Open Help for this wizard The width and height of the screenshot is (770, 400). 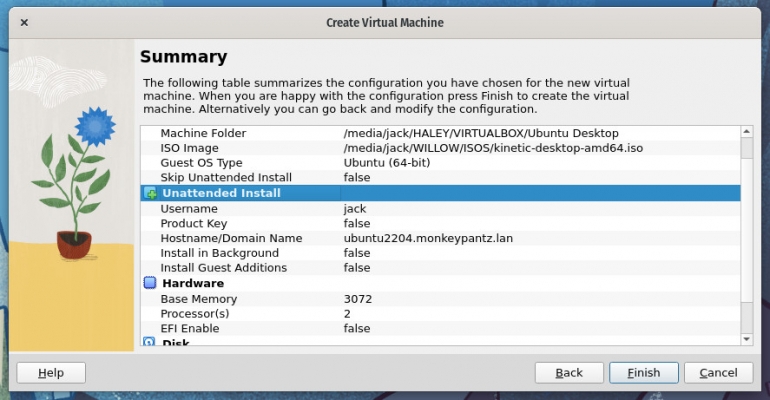point(51,373)
